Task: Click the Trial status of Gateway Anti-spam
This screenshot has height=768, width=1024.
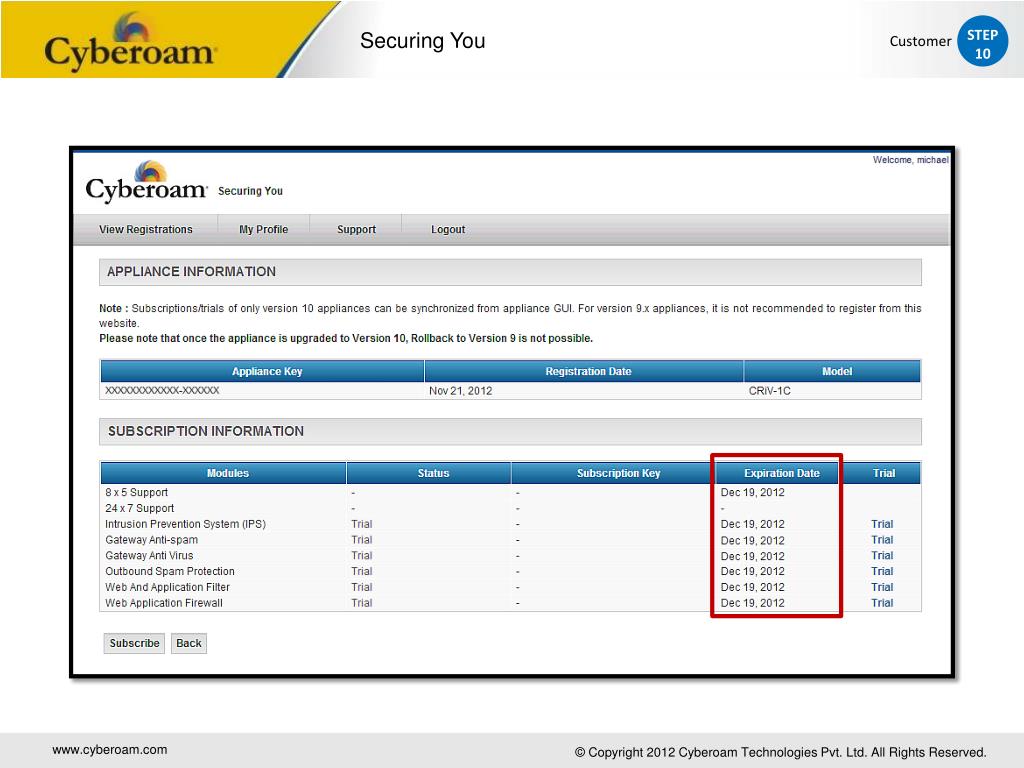Action: (362, 539)
